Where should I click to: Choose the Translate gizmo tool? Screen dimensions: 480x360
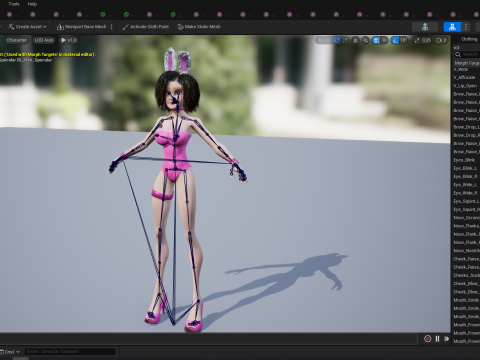pyautogui.click(x=329, y=40)
